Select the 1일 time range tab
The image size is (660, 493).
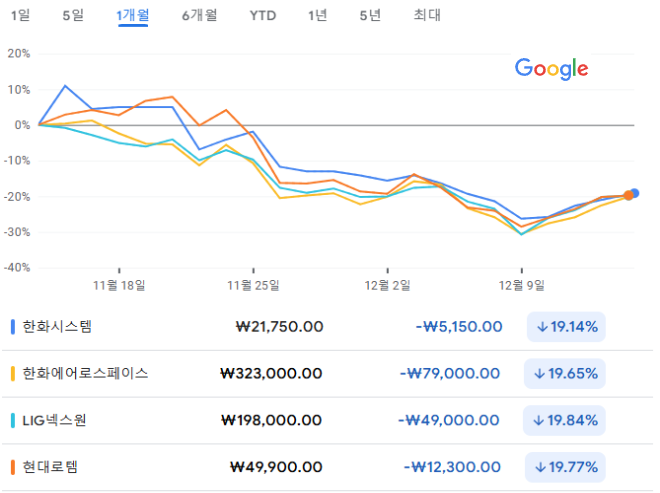click(20, 16)
